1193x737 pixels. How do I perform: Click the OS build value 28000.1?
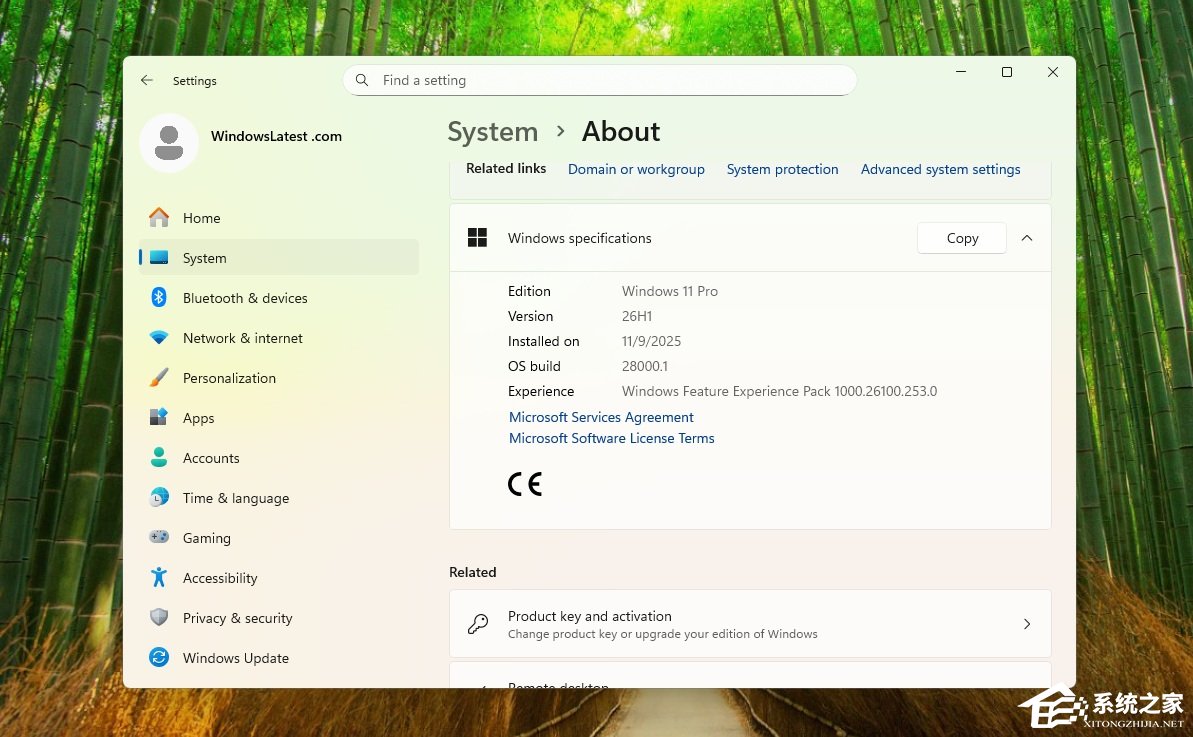[x=644, y=366]
